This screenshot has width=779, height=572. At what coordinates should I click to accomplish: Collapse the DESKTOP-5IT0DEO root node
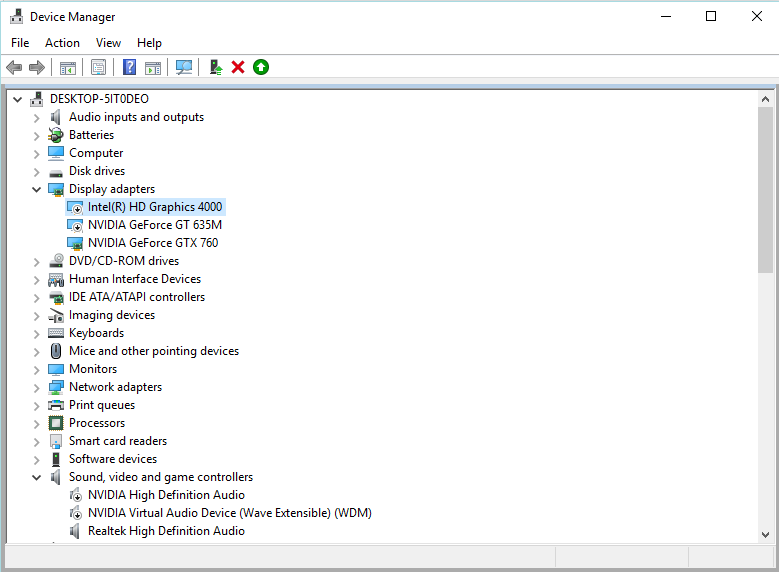[17, 99]
